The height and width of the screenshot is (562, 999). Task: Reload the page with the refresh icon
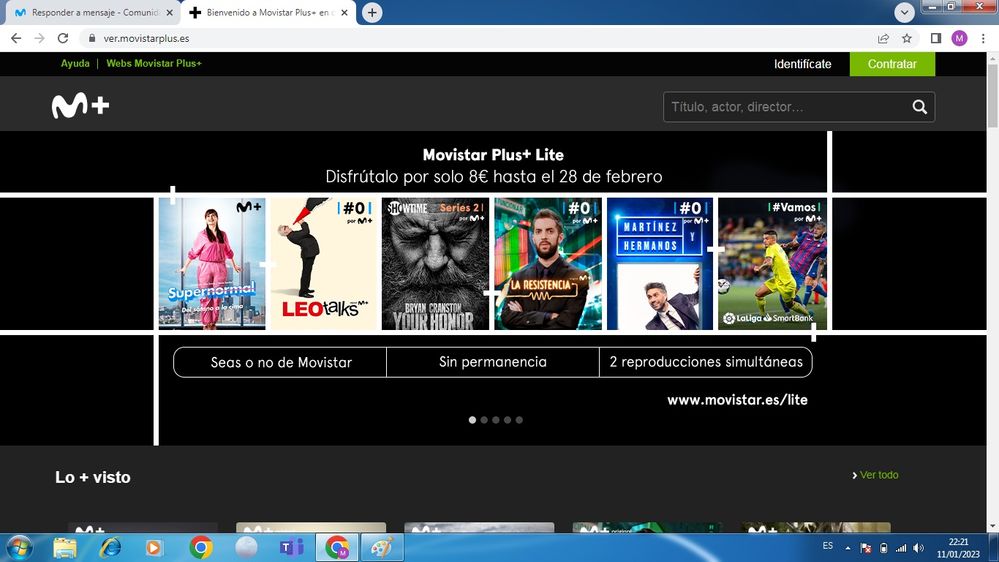click(63, 38)
